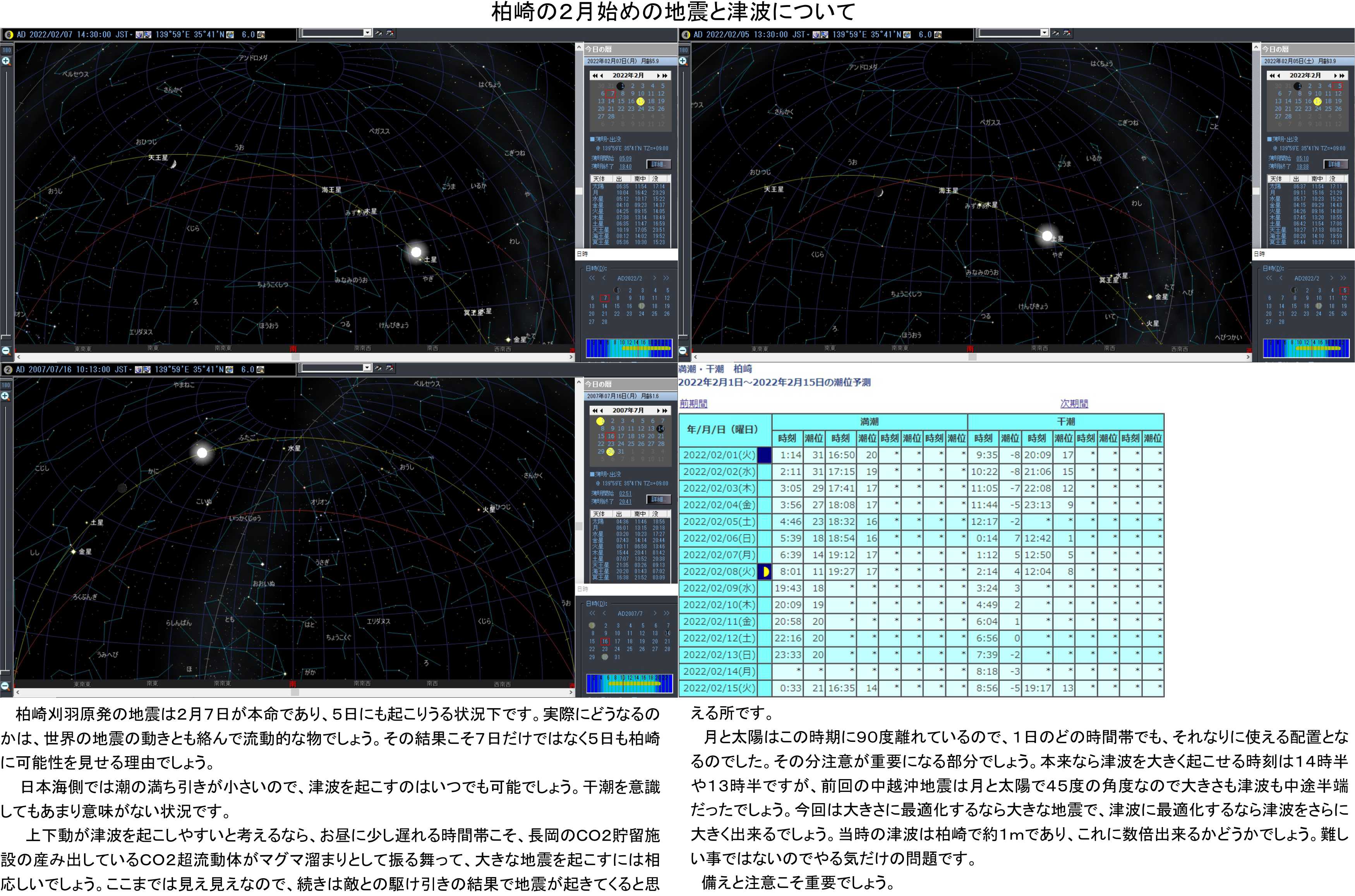Image resolution: width=1355 pixels, height=896 pixels.
Task: Open the 次期間 link above tide table
Action: [1074, 403]
